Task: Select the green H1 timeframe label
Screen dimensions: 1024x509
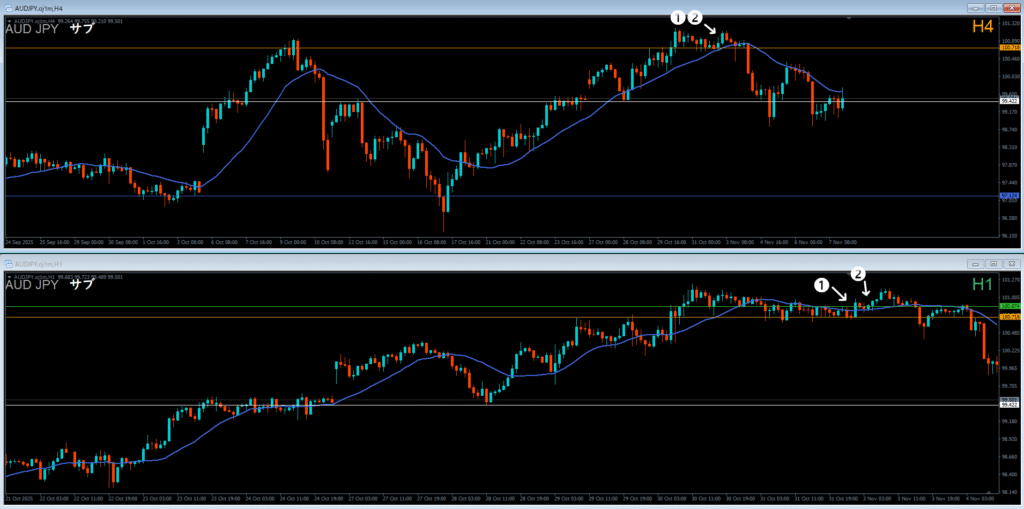Action: pyautogui.click(x=982, y=284)
